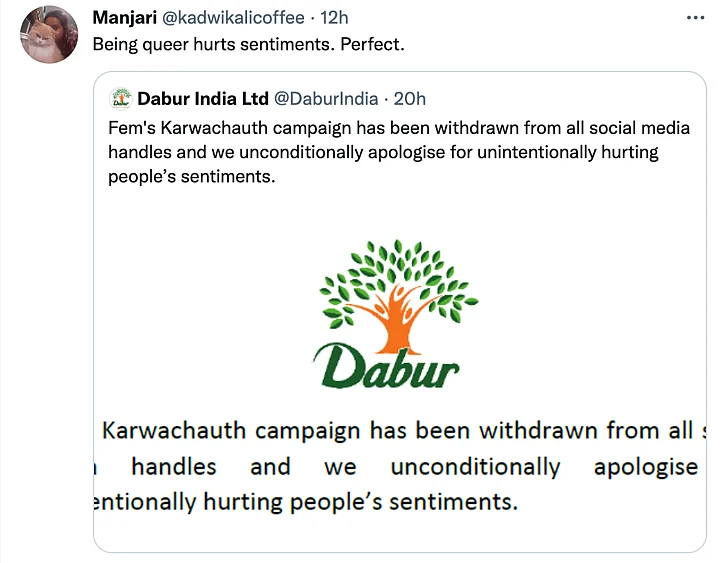Screen dimensions: 720x563
Task: Open the 20h quoted tweet timestamp
Action: (x=410, y=99)
